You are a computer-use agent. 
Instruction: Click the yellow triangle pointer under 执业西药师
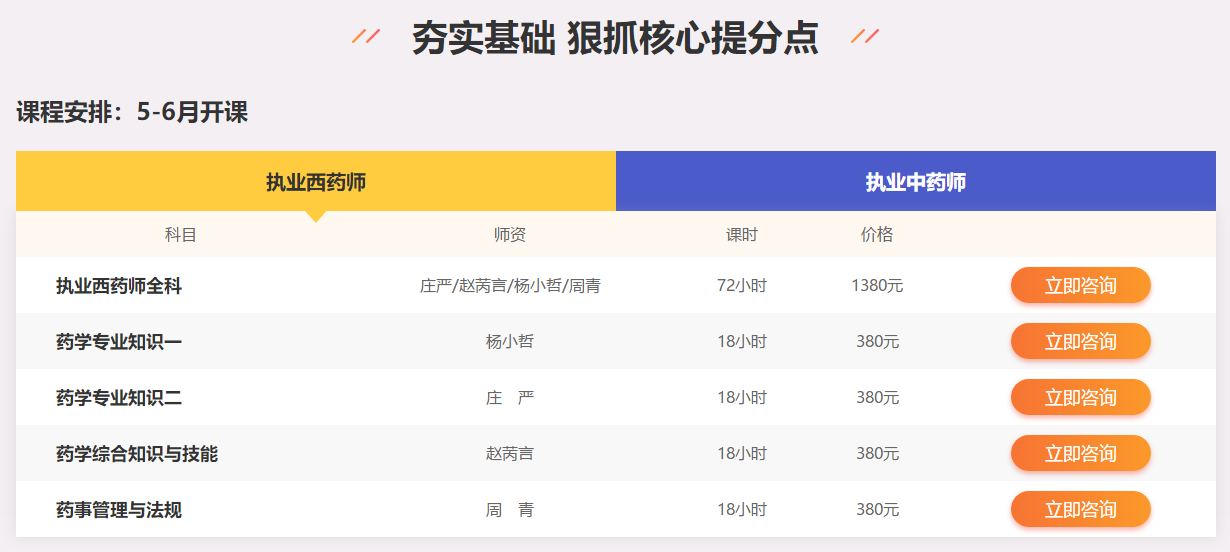(316, 216)
